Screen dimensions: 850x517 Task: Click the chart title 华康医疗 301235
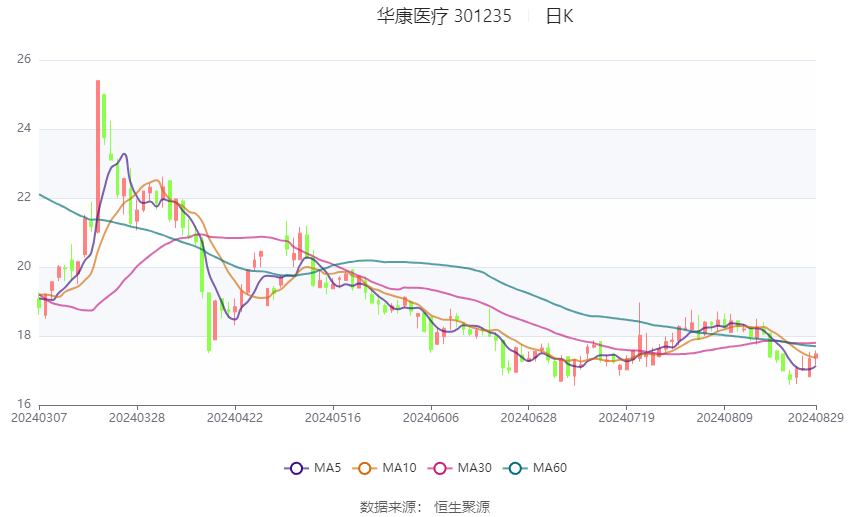[x=444, y=16]
